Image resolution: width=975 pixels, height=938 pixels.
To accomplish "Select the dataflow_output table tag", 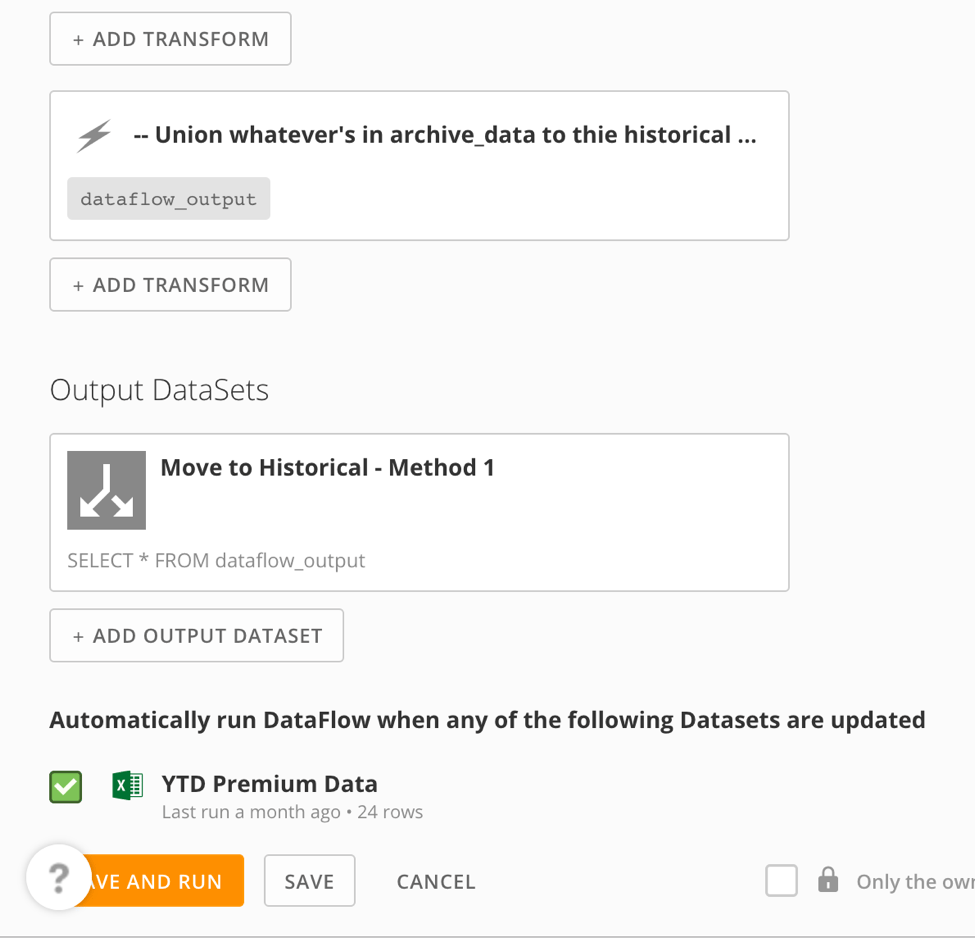I will (x=169, y=198).
